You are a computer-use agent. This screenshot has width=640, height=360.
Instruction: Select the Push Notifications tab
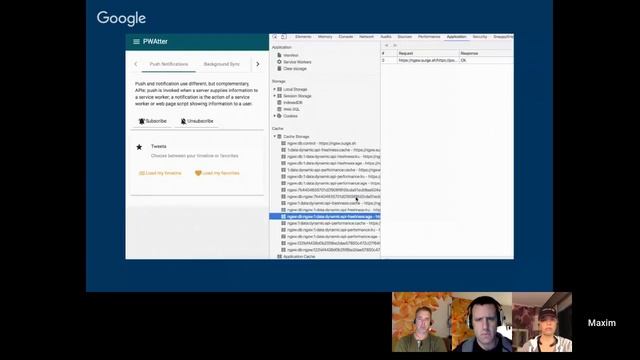pos(169,64)
